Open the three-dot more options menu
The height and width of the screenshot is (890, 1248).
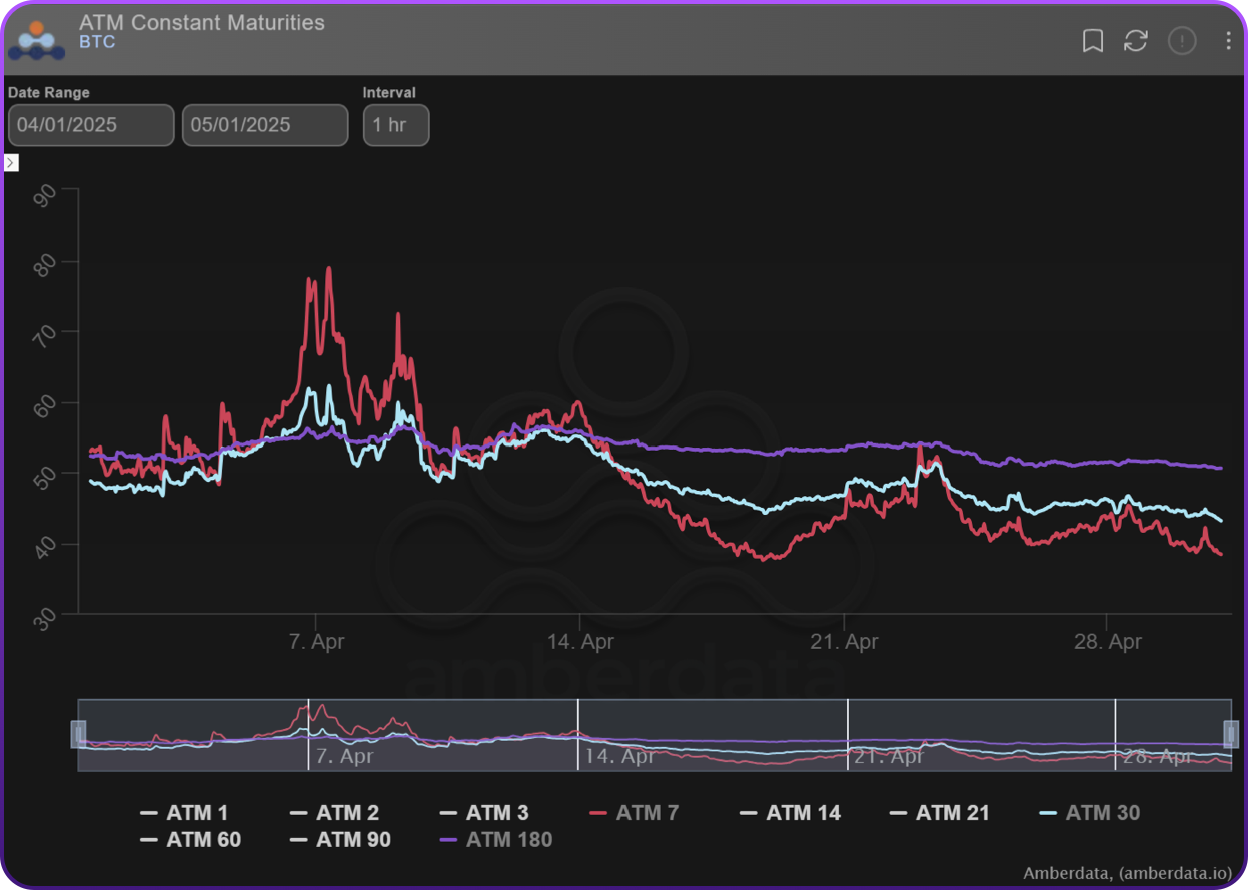[x=1228, y=41]
